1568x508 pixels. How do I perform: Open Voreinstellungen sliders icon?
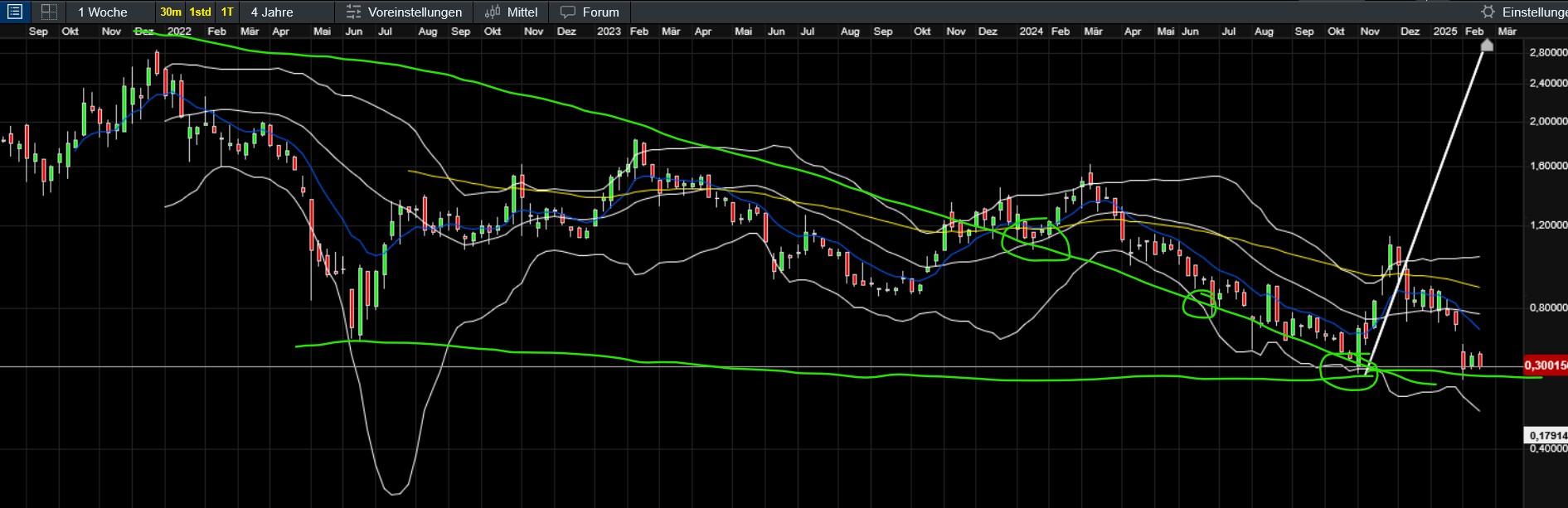354,12
